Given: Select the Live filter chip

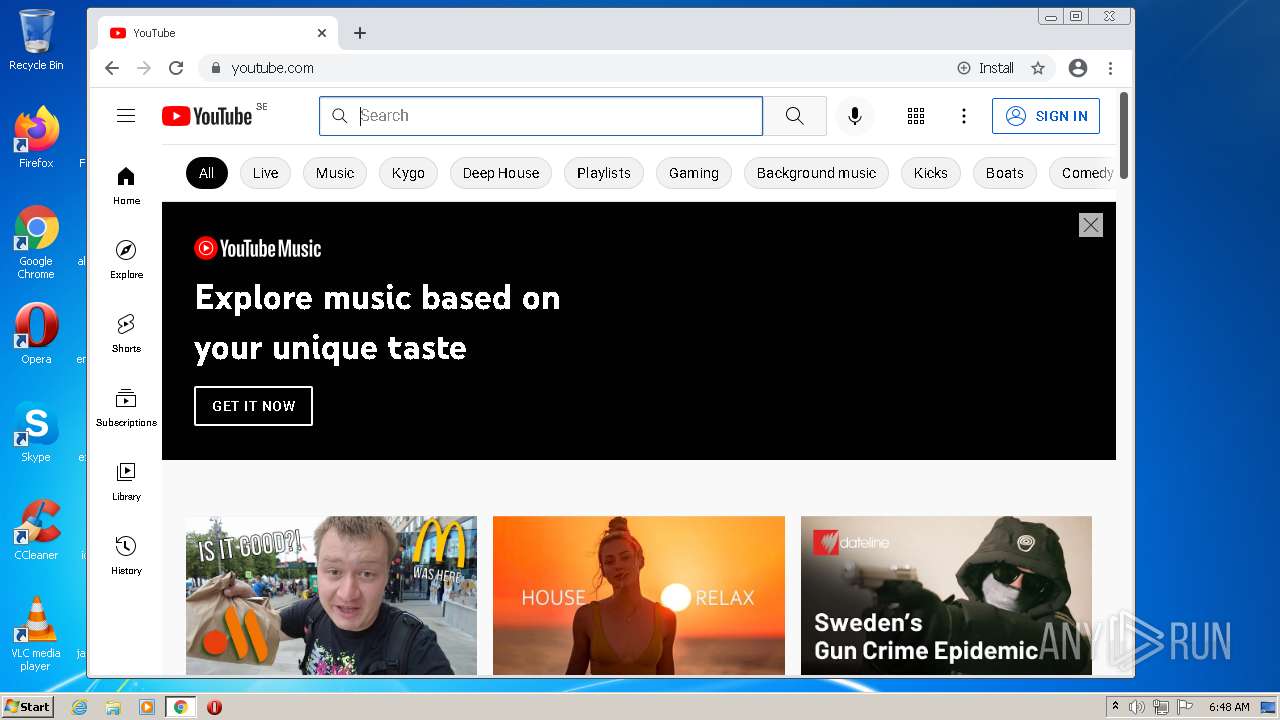Looking at the screenshot, I should [265, 173].
